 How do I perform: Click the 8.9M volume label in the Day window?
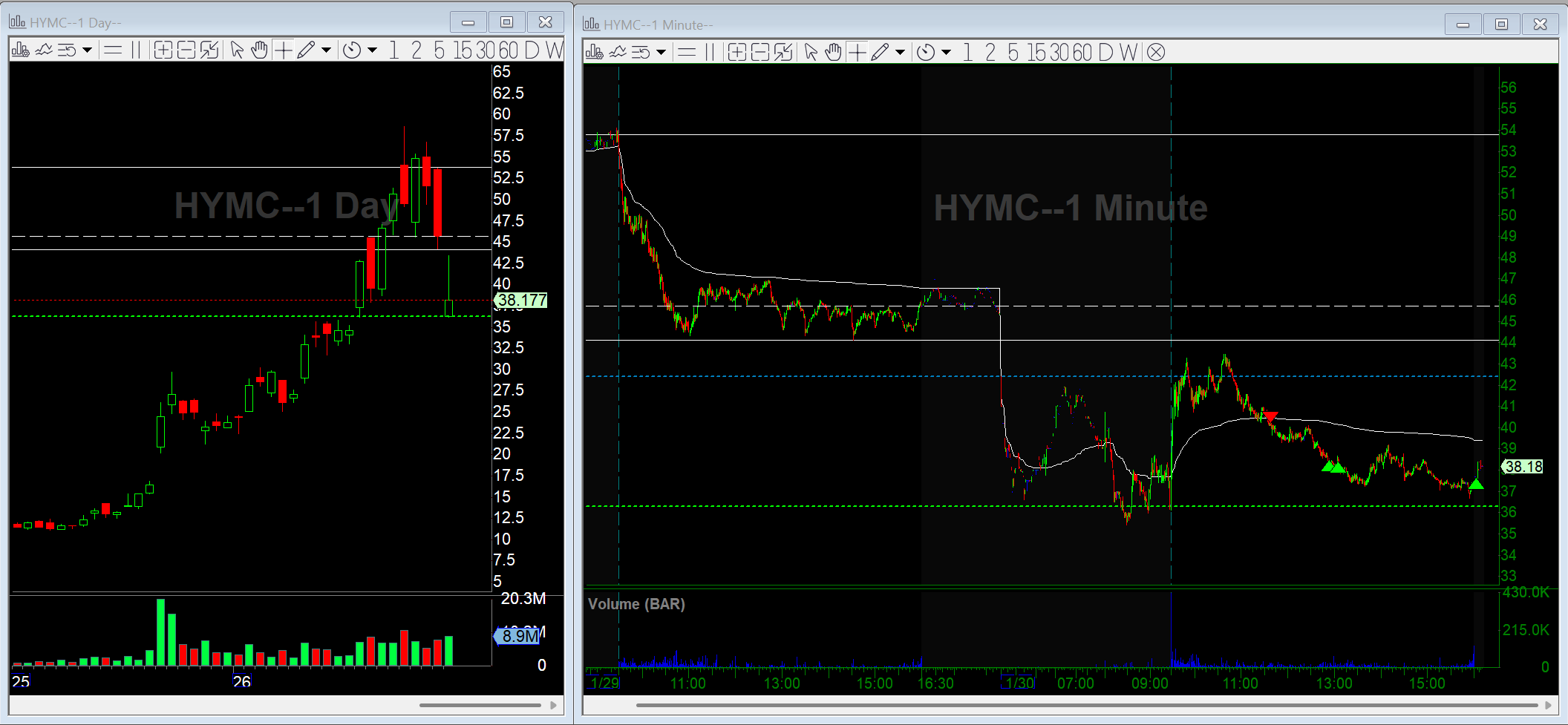(518, 636)
